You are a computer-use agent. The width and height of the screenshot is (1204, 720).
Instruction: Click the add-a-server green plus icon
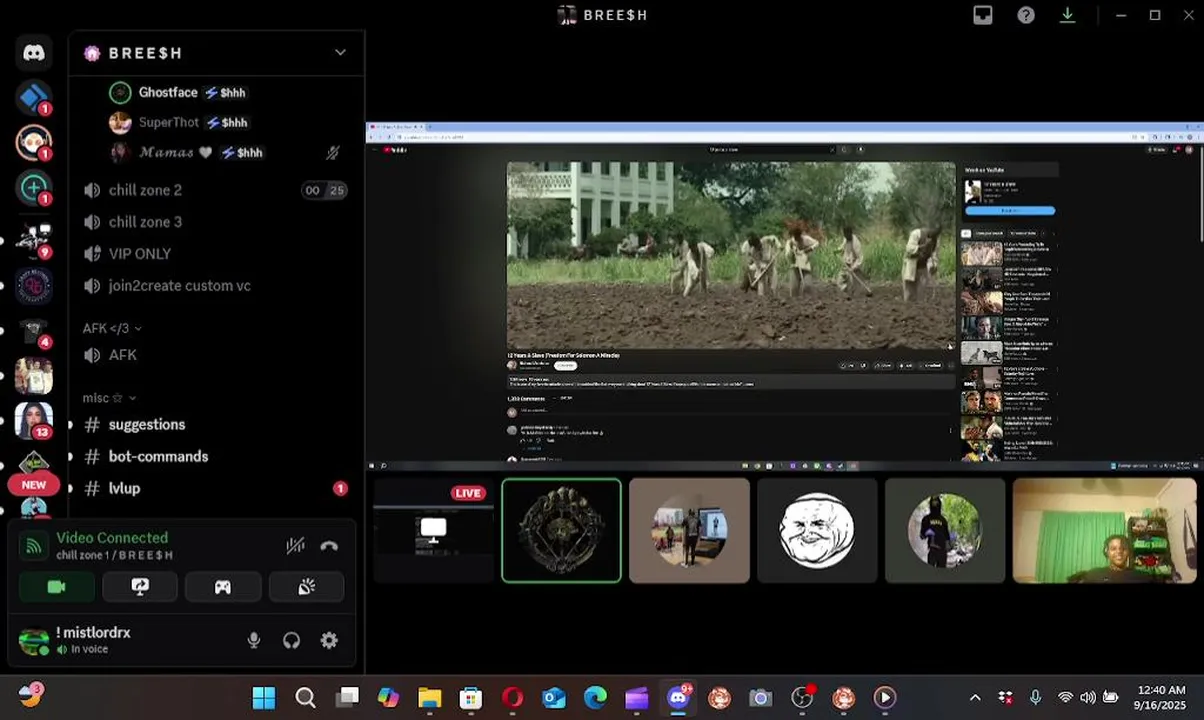34,187
